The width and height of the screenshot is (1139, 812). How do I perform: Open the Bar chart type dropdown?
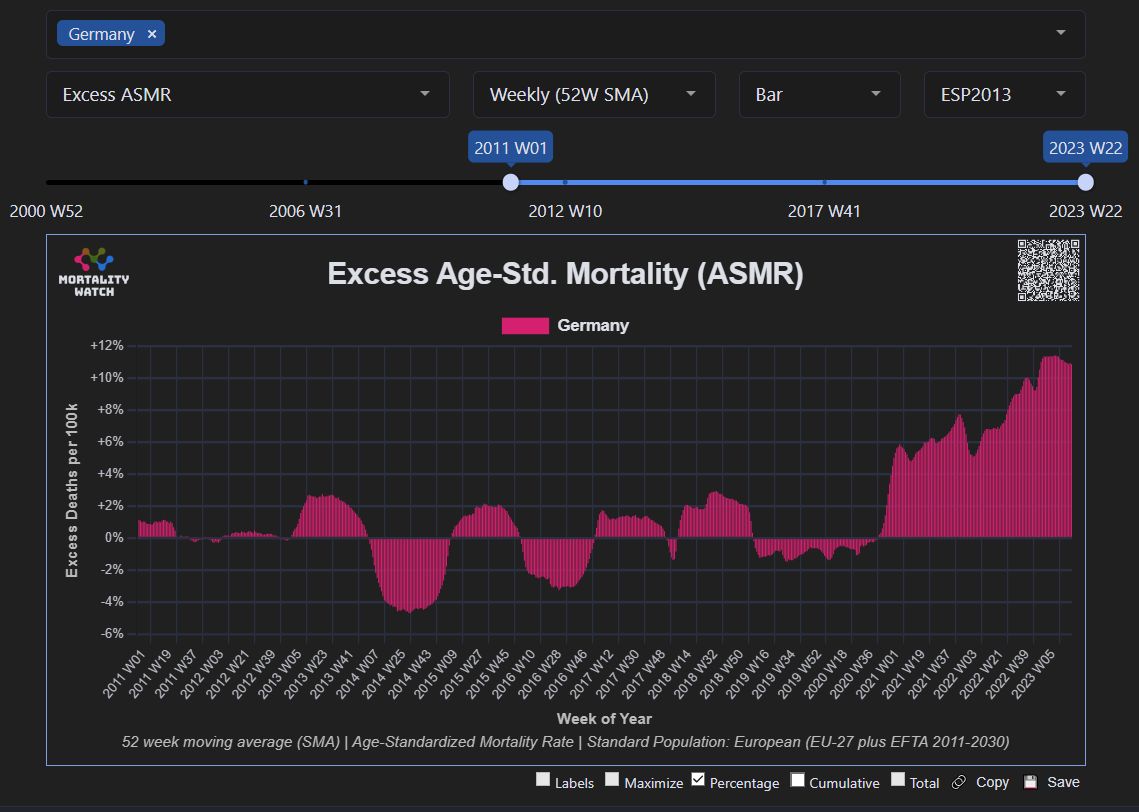coord(819,94)
